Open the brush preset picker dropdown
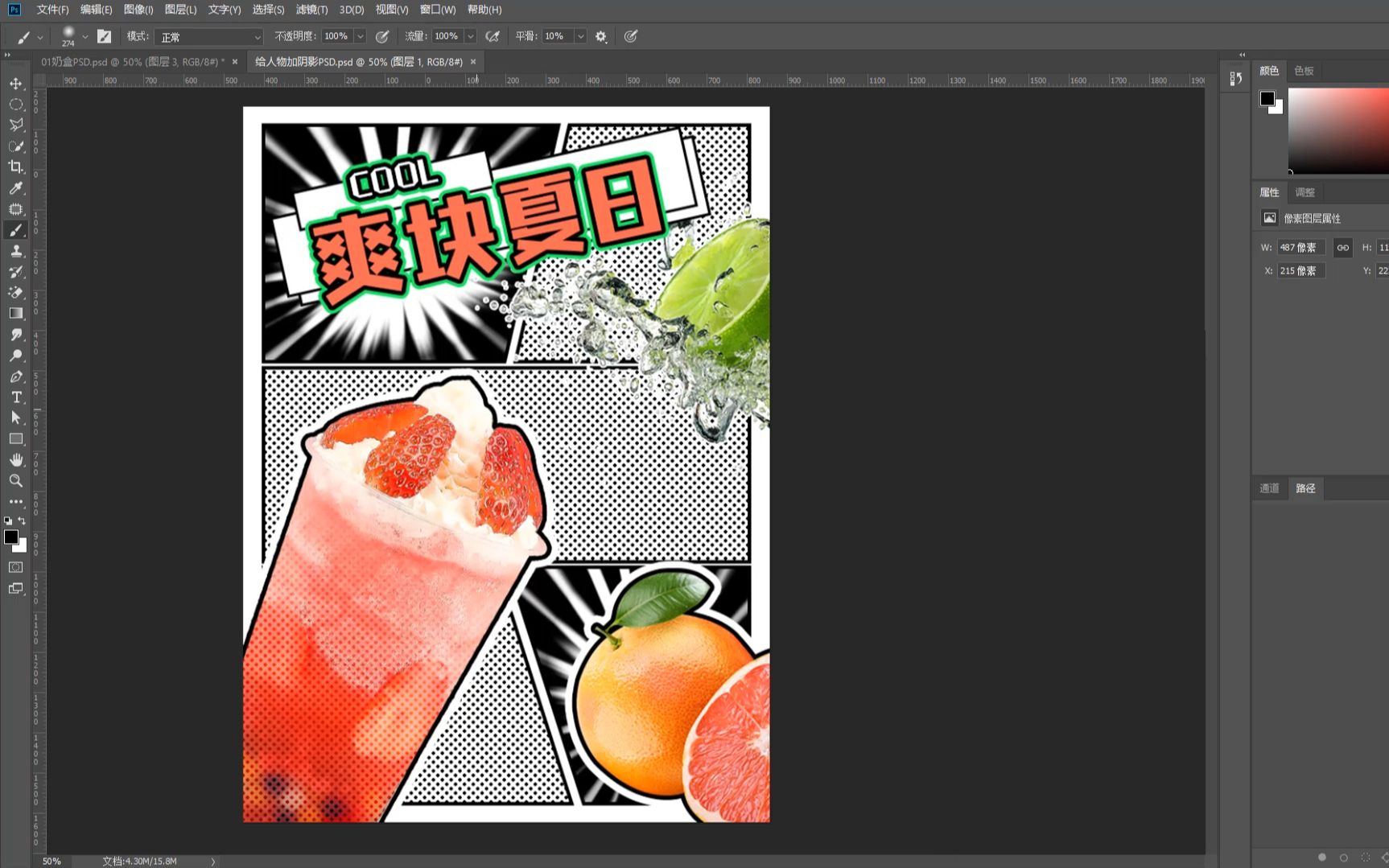 click(x=84, y=37)
